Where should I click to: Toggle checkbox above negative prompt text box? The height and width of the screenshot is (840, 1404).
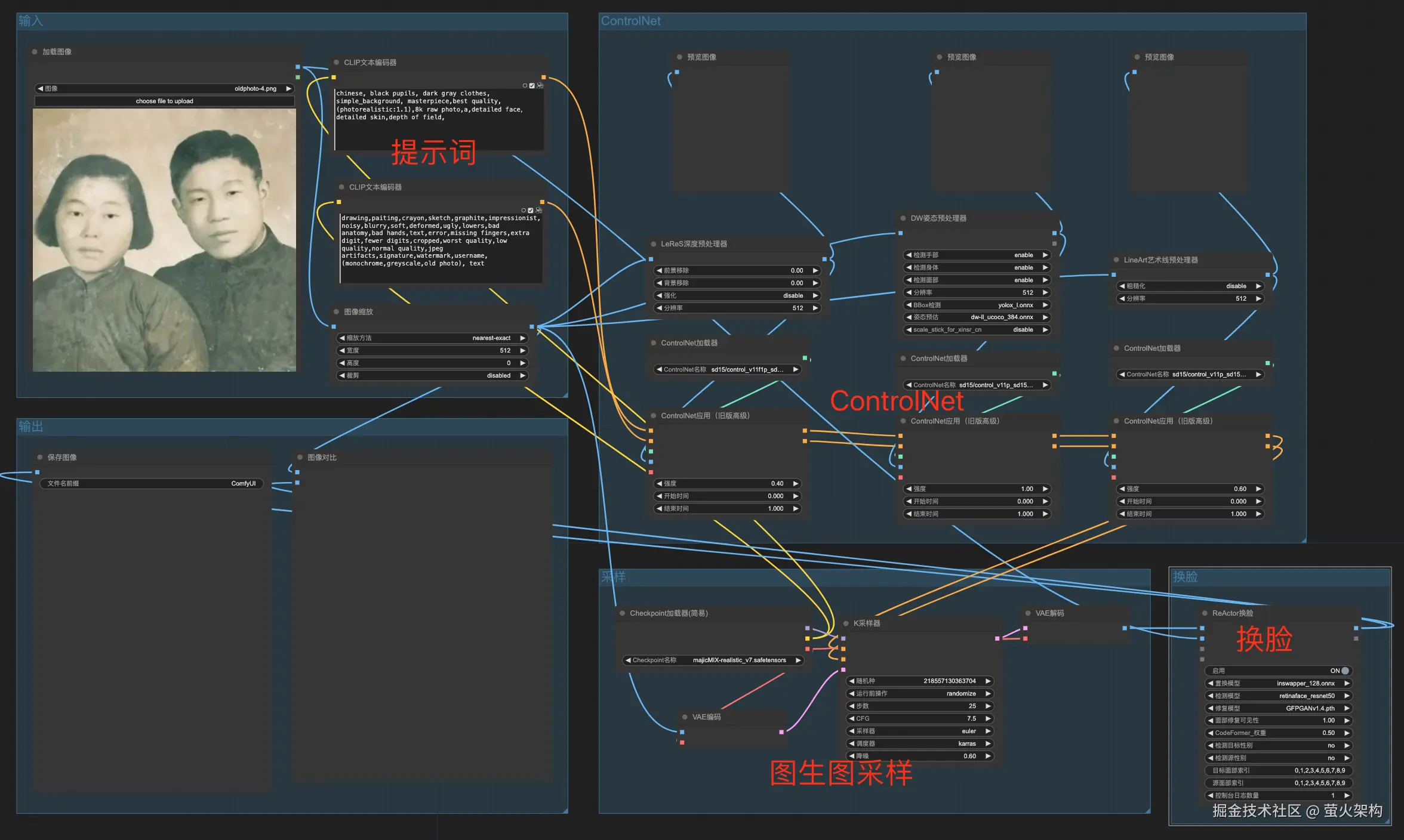point(531,211)
